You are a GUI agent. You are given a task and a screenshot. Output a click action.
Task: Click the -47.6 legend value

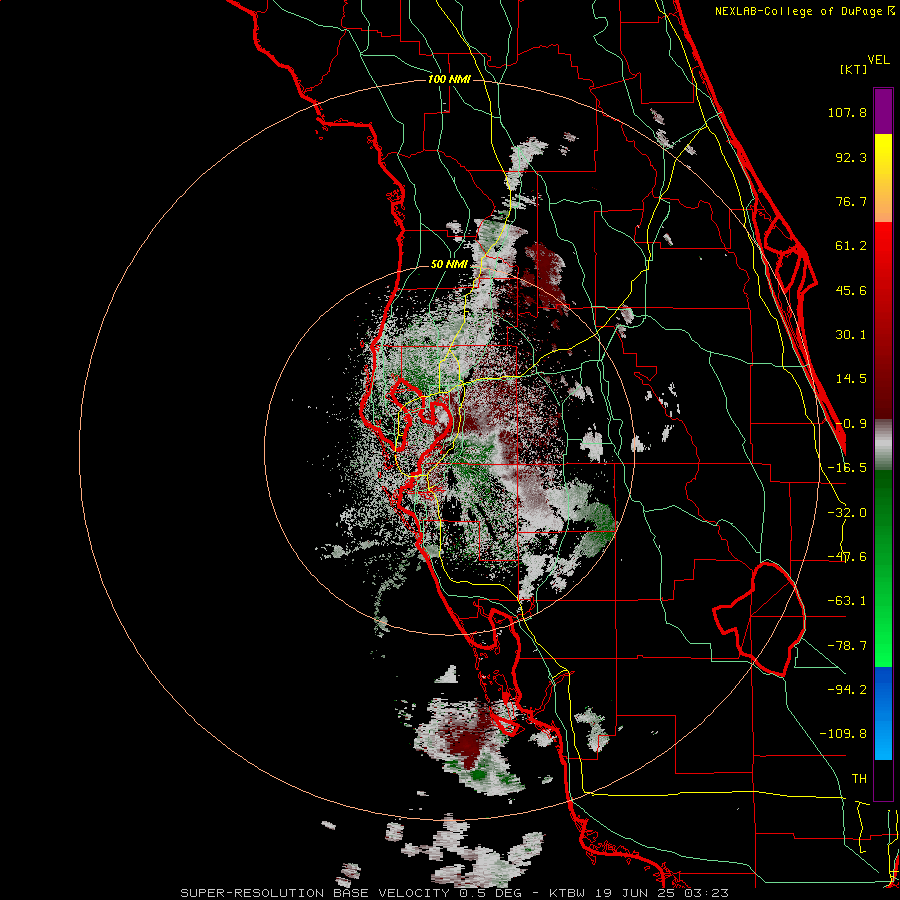847,557
